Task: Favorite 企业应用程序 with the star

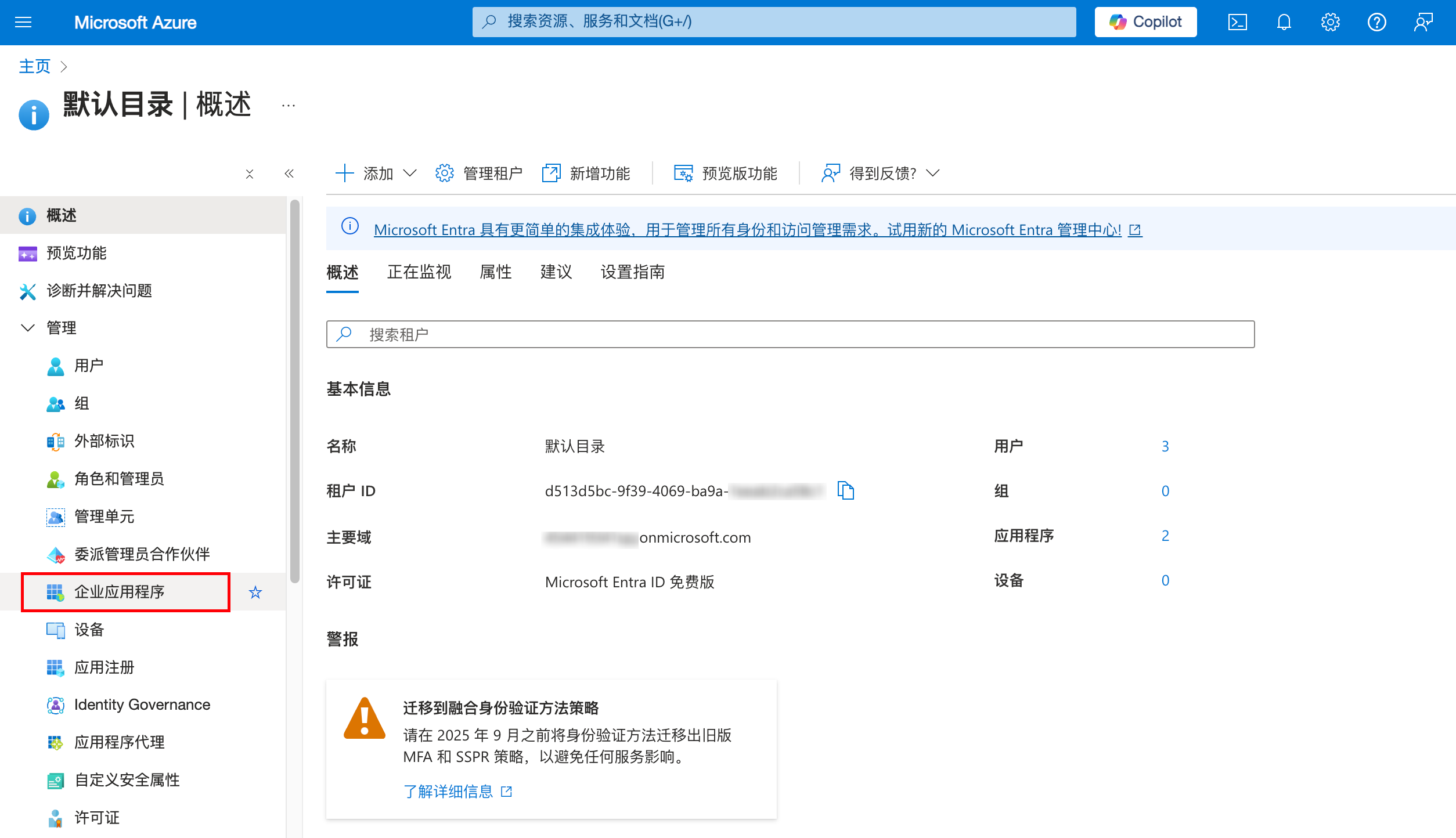Action: tap(255, 593)
